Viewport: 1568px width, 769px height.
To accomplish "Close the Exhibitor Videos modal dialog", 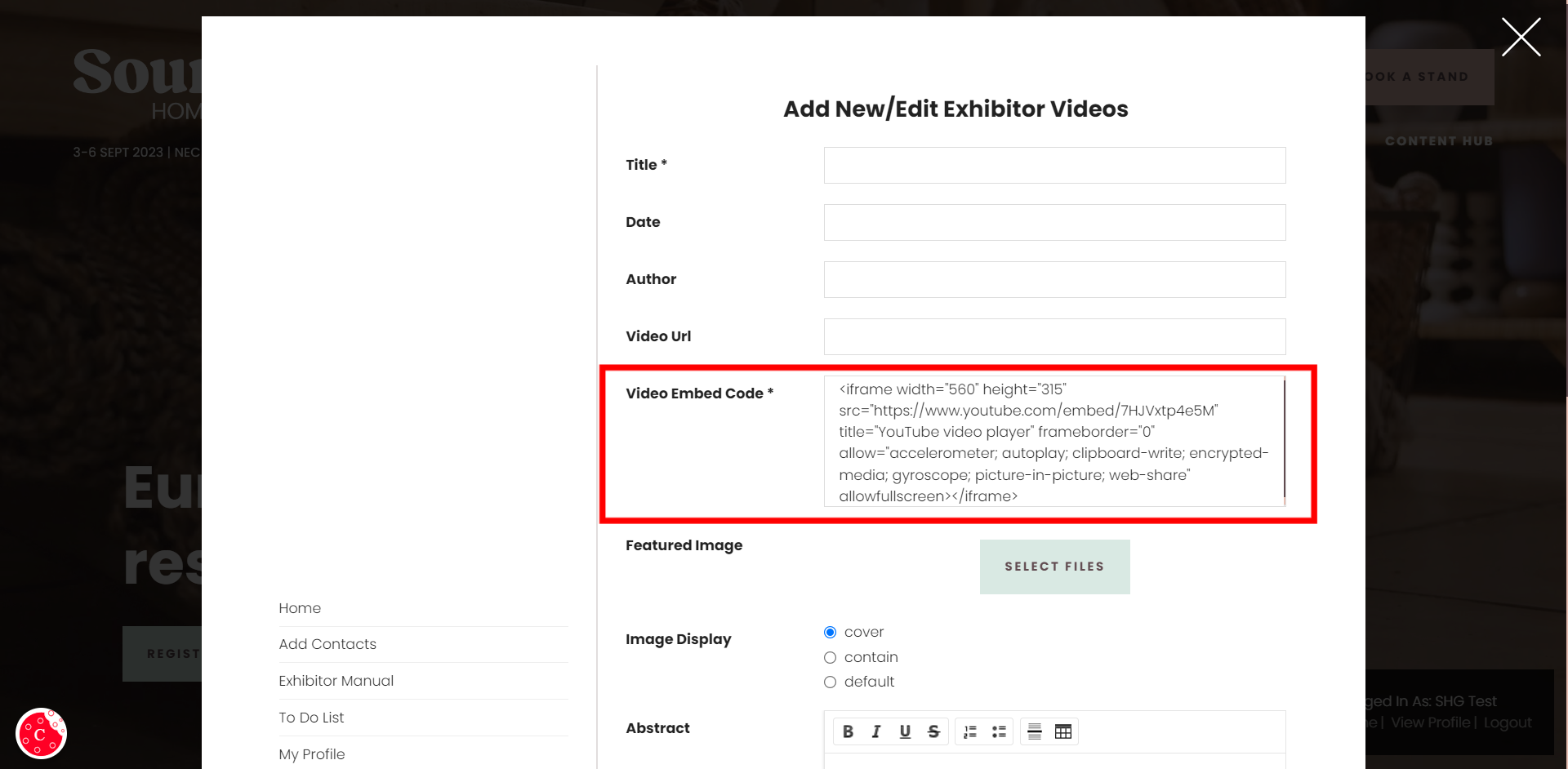I will (x=1521, y=38).
